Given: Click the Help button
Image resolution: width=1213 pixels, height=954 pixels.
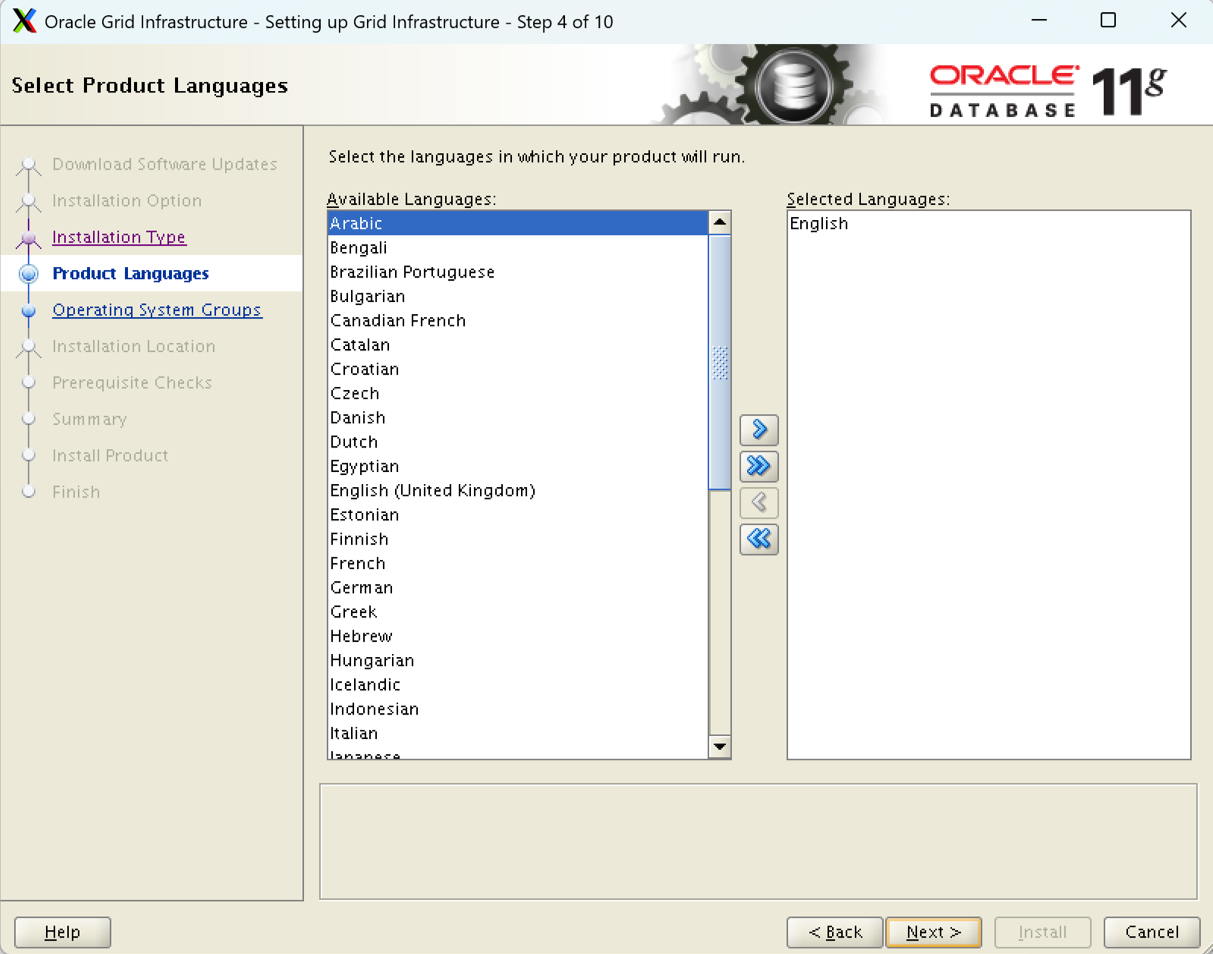Looking at the screenshot, I should coord(62,932).
